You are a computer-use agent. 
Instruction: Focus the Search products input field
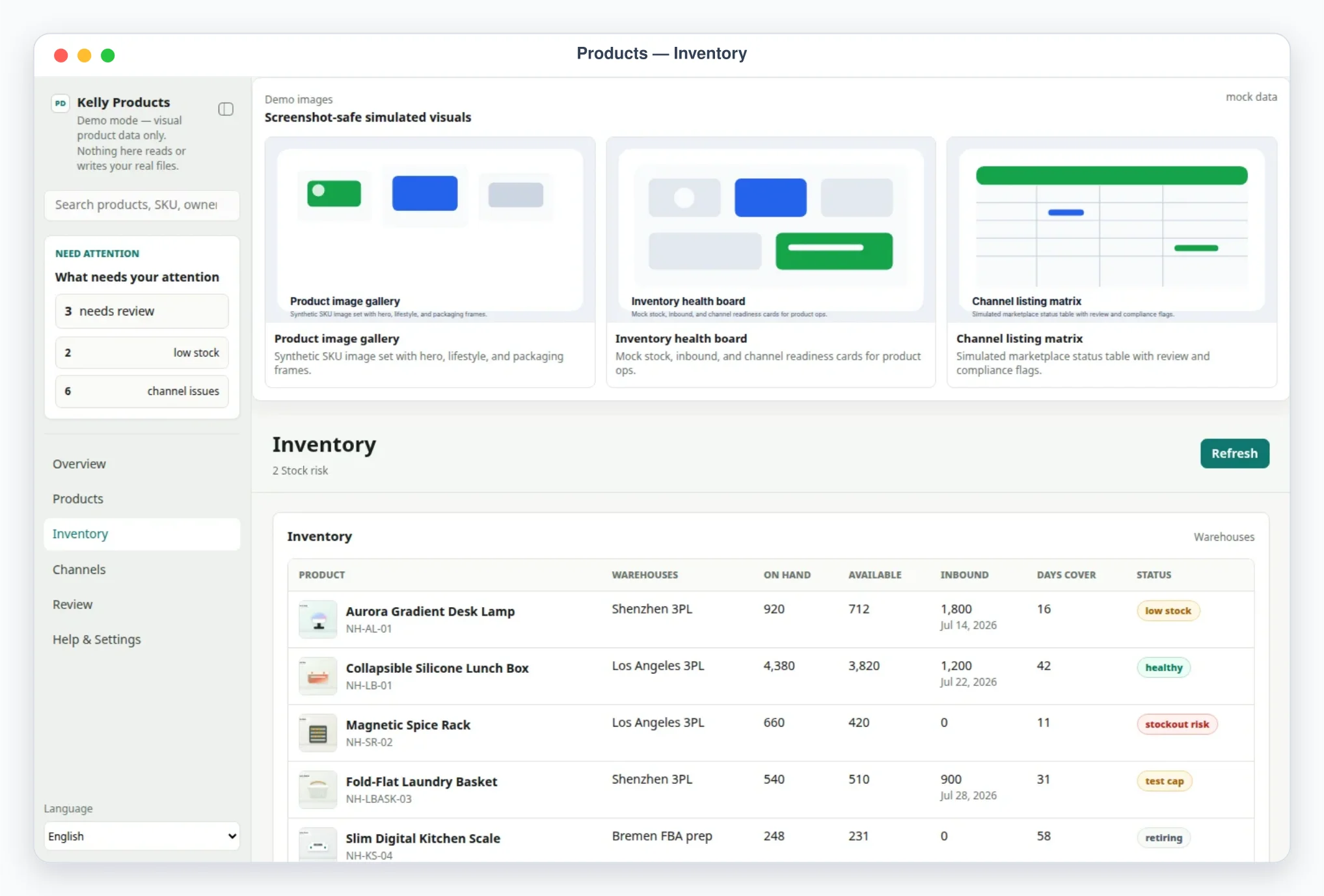tap(142, 205)
